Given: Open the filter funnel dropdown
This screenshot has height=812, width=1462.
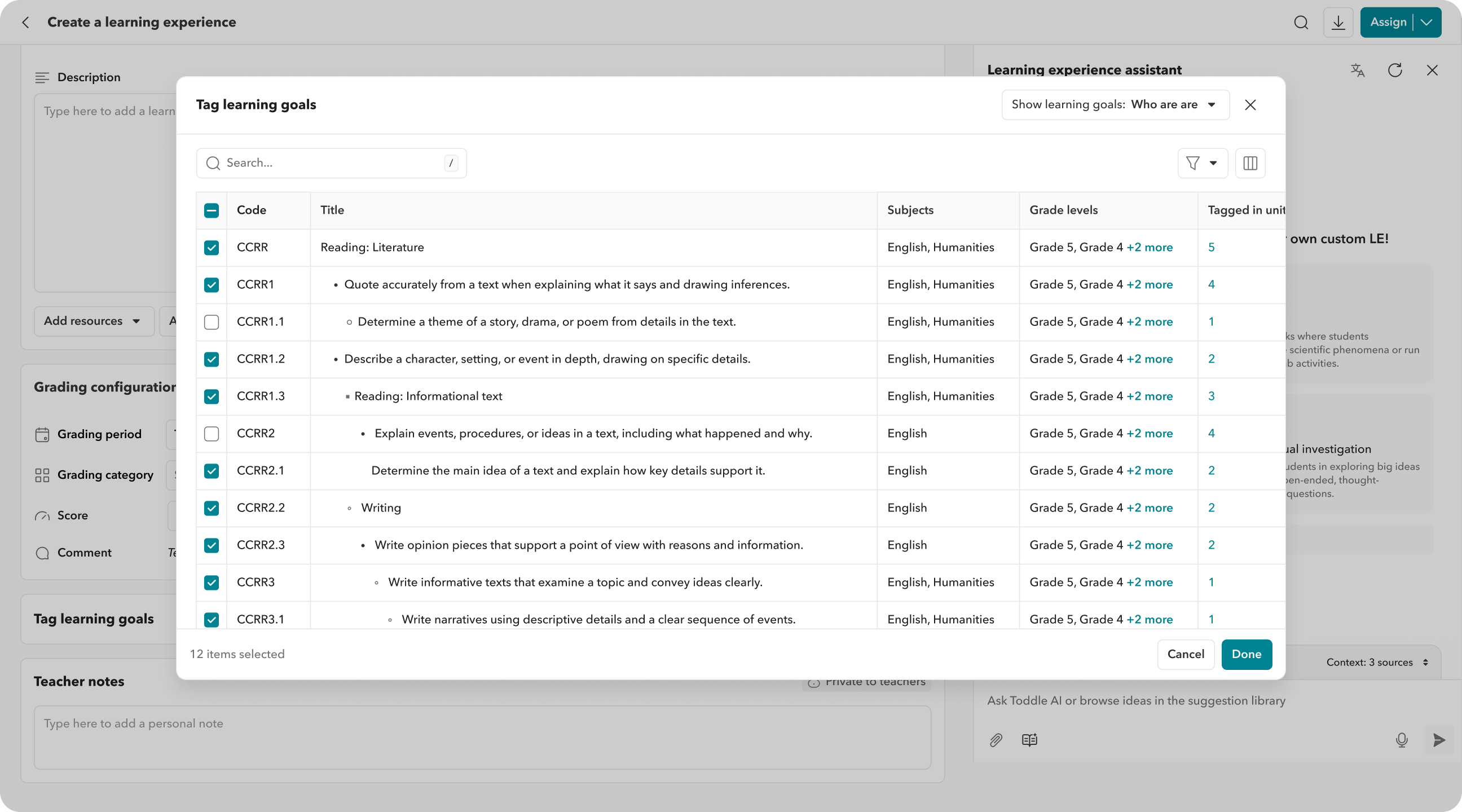Looking at the screenshot, I should tap(1202, 164).
